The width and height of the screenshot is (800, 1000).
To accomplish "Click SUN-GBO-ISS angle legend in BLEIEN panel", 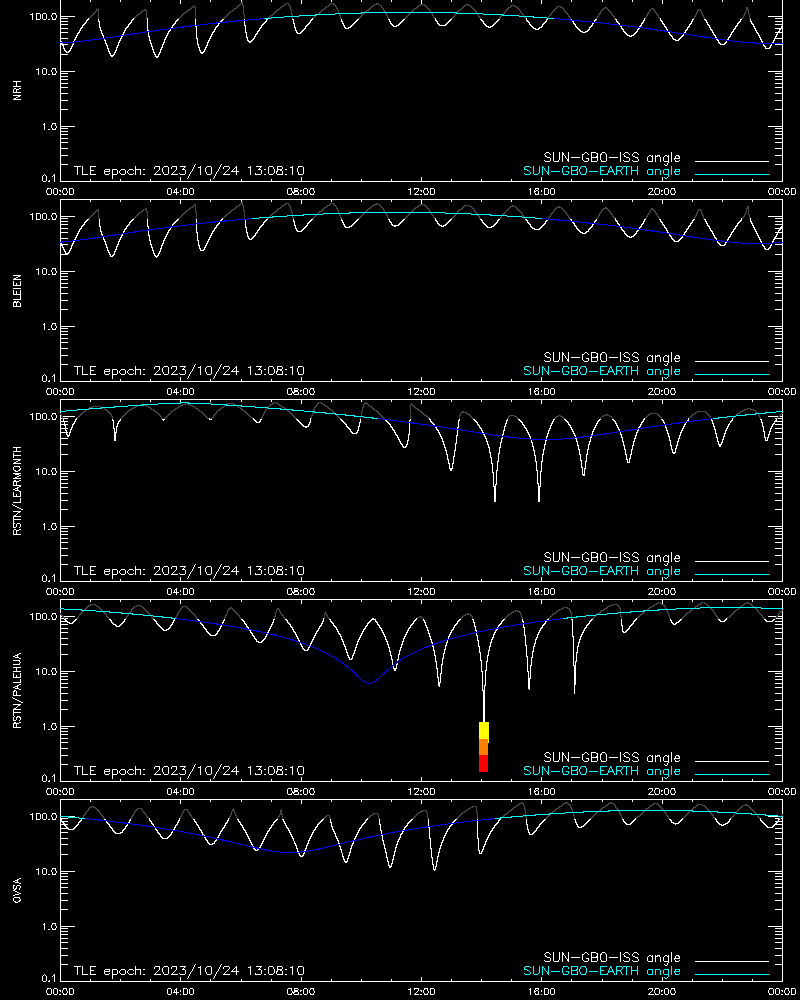I will click(612, 358).
